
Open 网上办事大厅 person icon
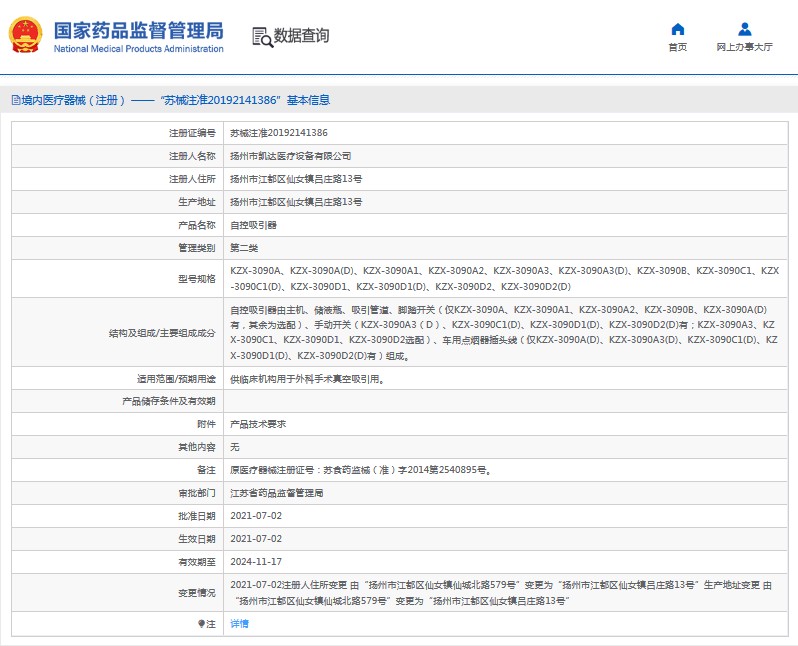pos(744,29)
